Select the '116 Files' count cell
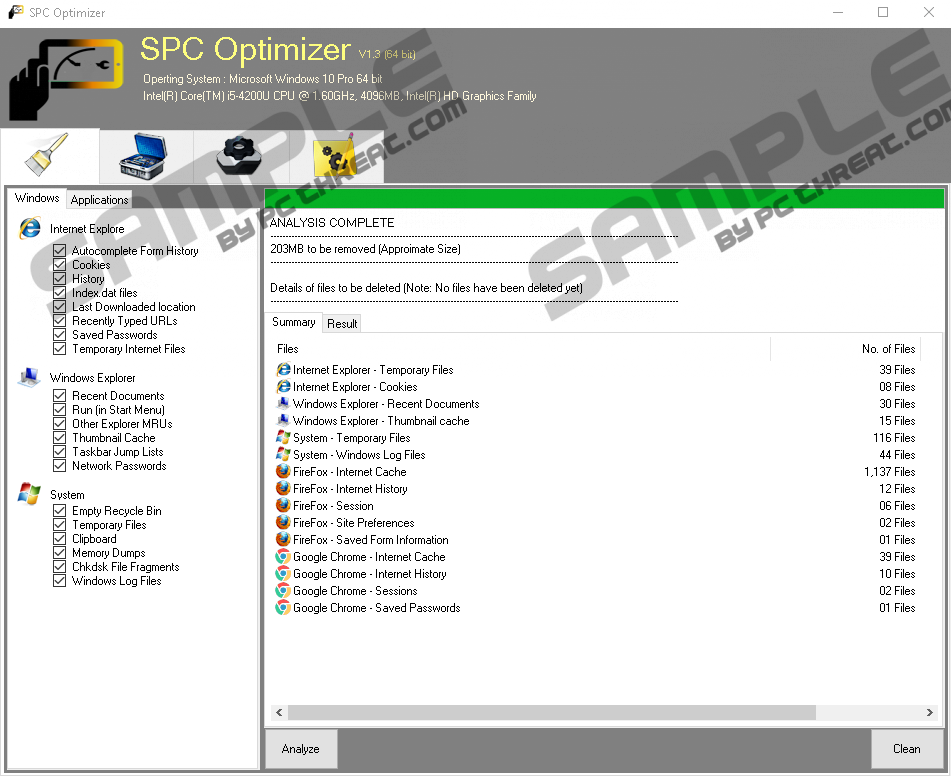This screenshot has height=776, width=951. tap(894, 437)
